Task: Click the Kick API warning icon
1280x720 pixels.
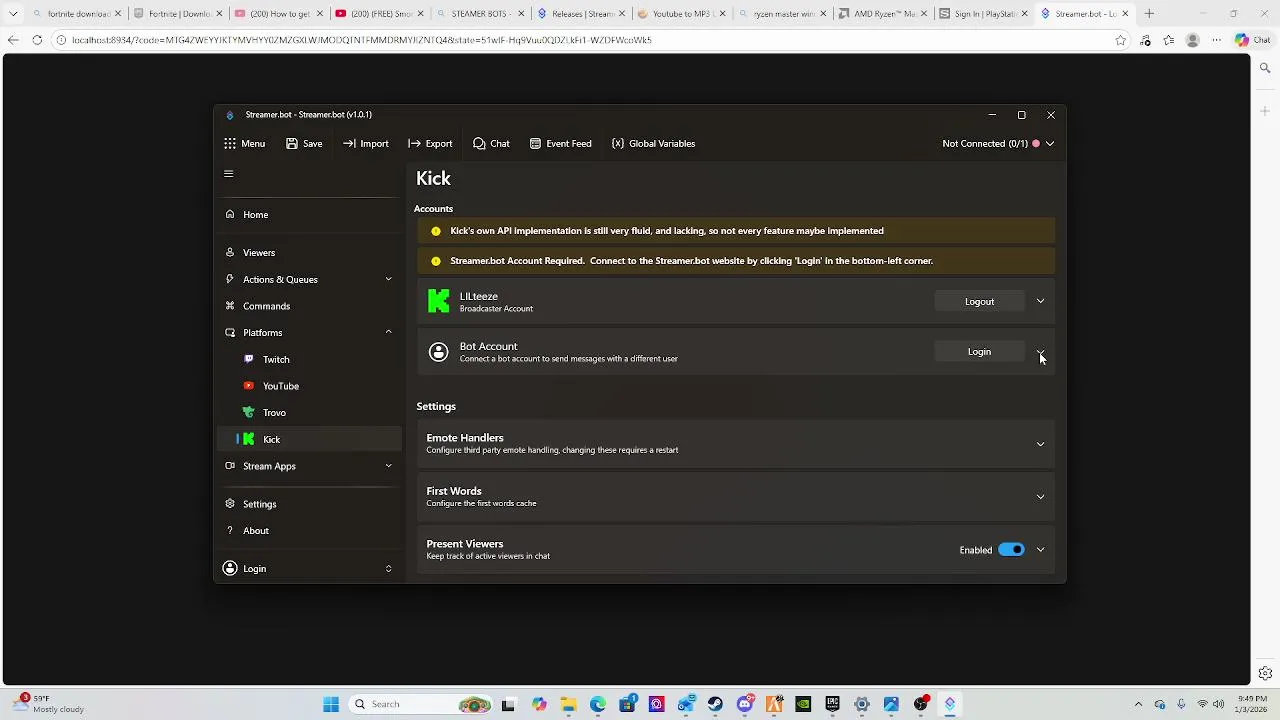Action: [436, 232]
